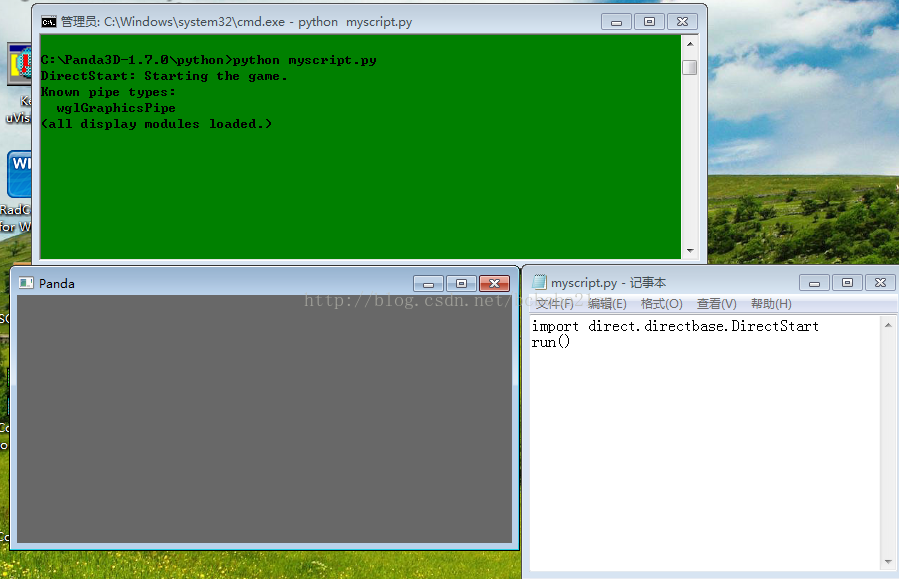Click Notepad scrollbar down arrow
The width and height of the screenshot is (899, 579).
tap(888, 562)
